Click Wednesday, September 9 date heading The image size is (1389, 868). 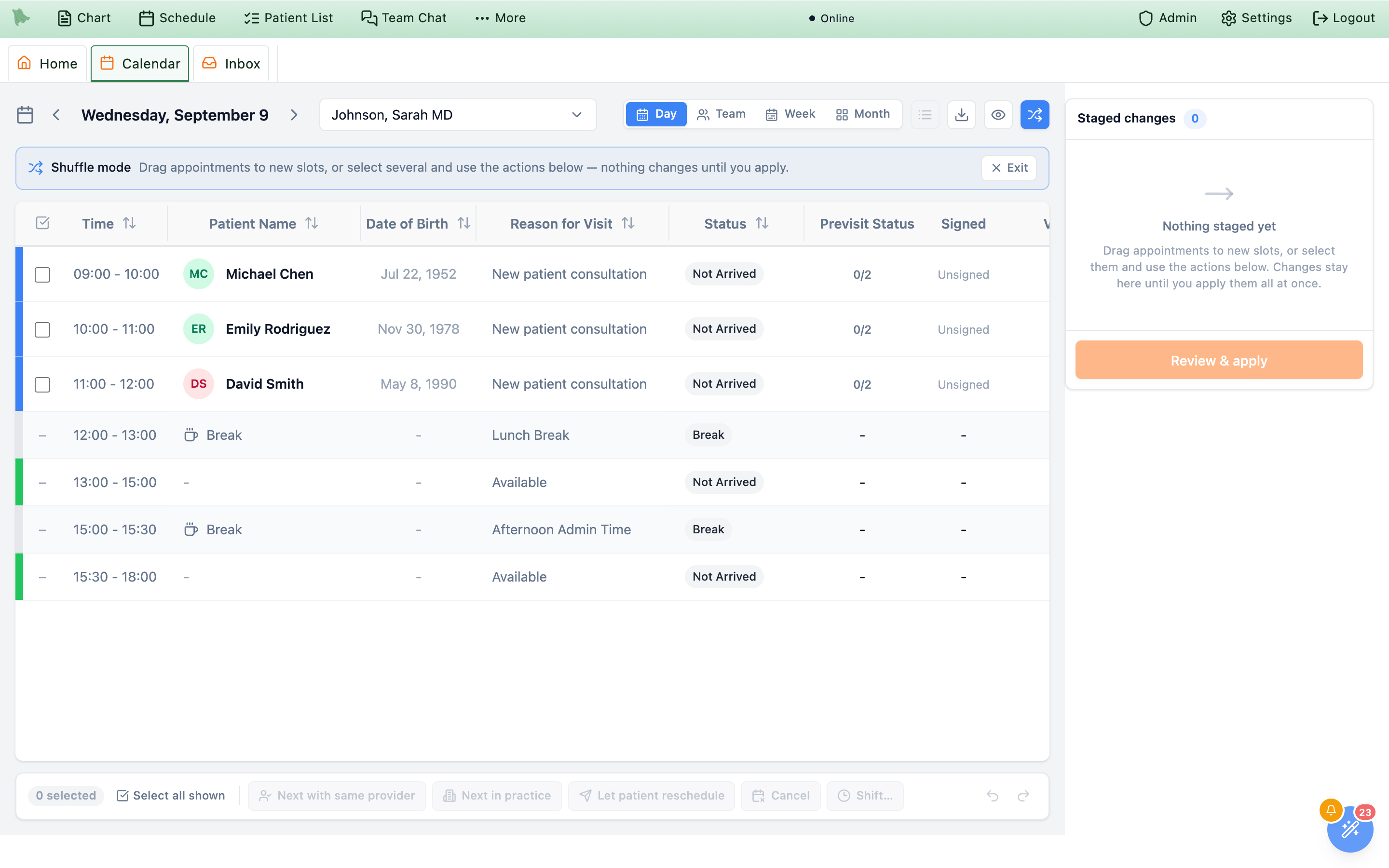point(175,115)
